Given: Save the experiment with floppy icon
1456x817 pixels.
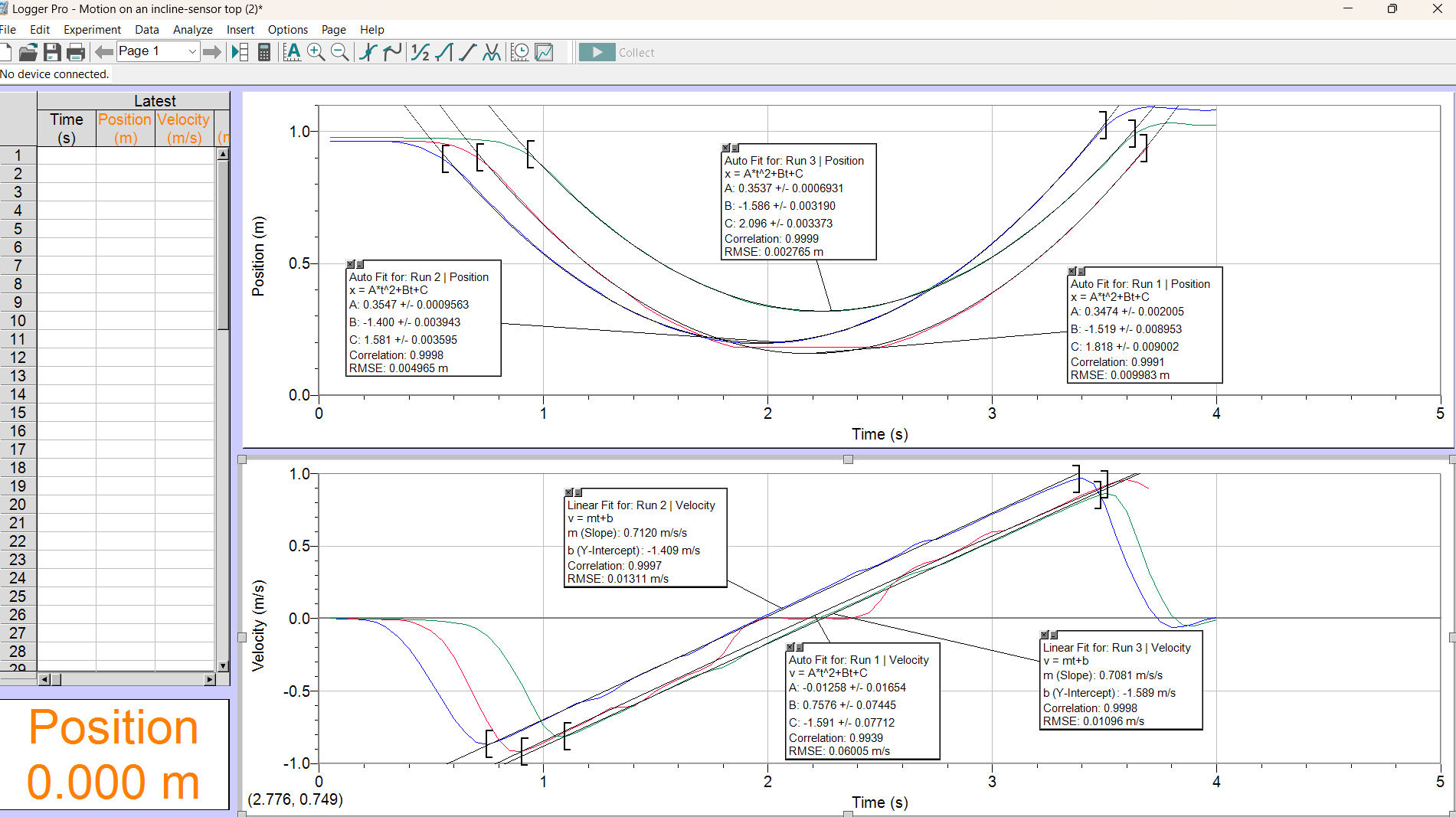Looking at the screenshot, I should click(52, 52).
